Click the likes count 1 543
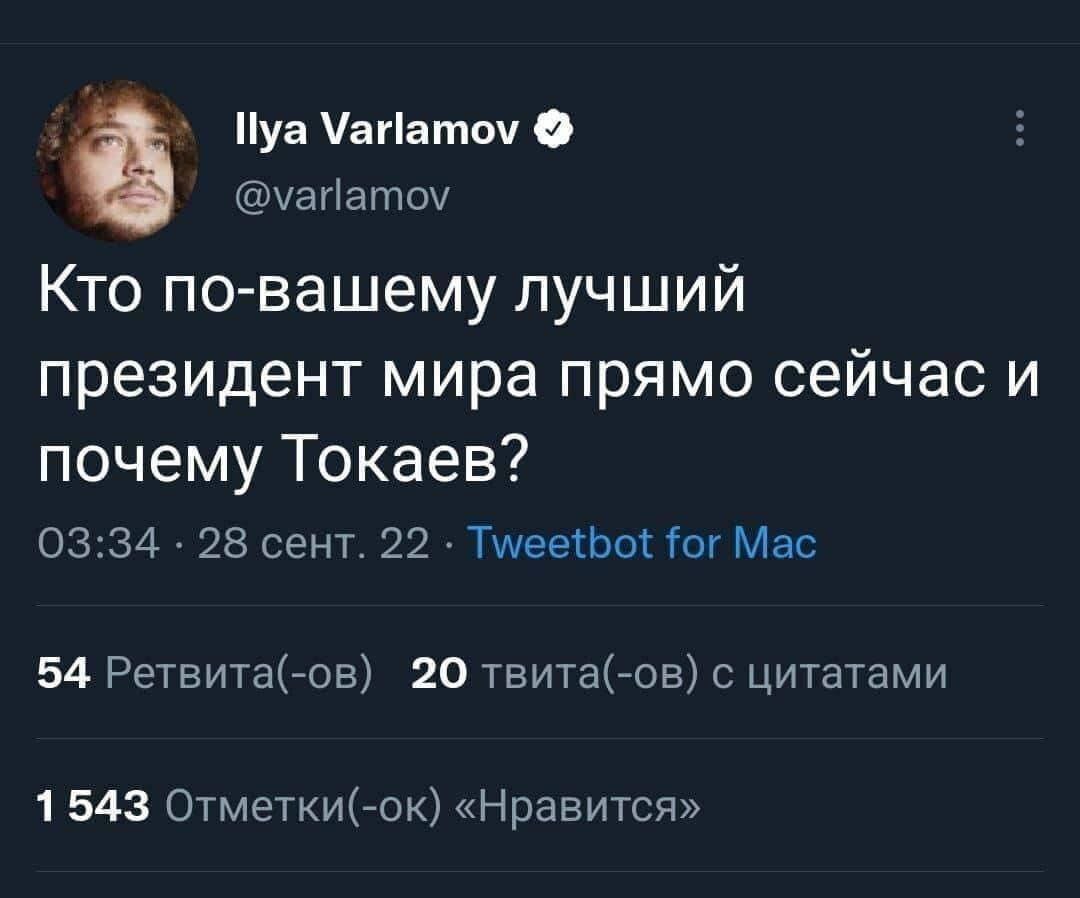Viewport: 1080px width, 898px height. (x=92, y=803)
